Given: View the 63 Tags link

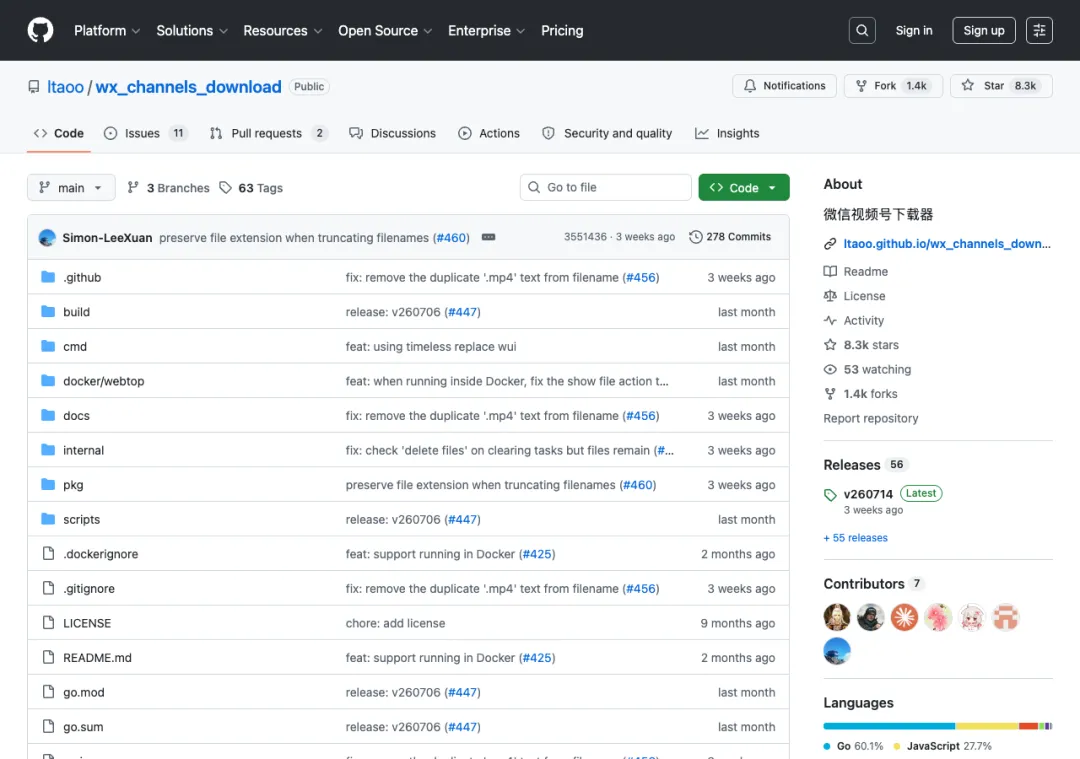Looking at the screenshot, I should pyautogui.click(x=251, y=187).
